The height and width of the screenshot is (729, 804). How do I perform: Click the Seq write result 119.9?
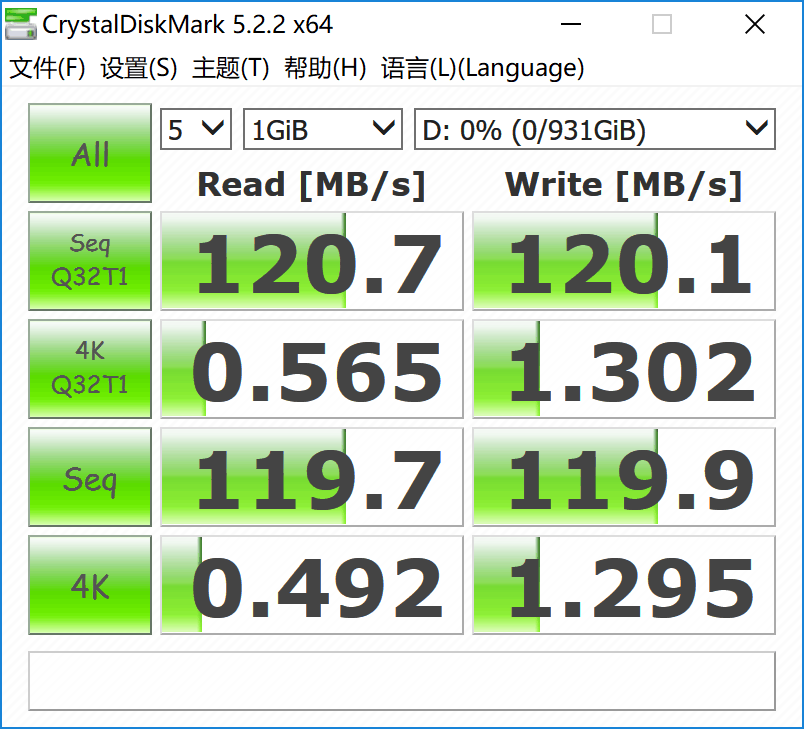(x=624, y=478)
